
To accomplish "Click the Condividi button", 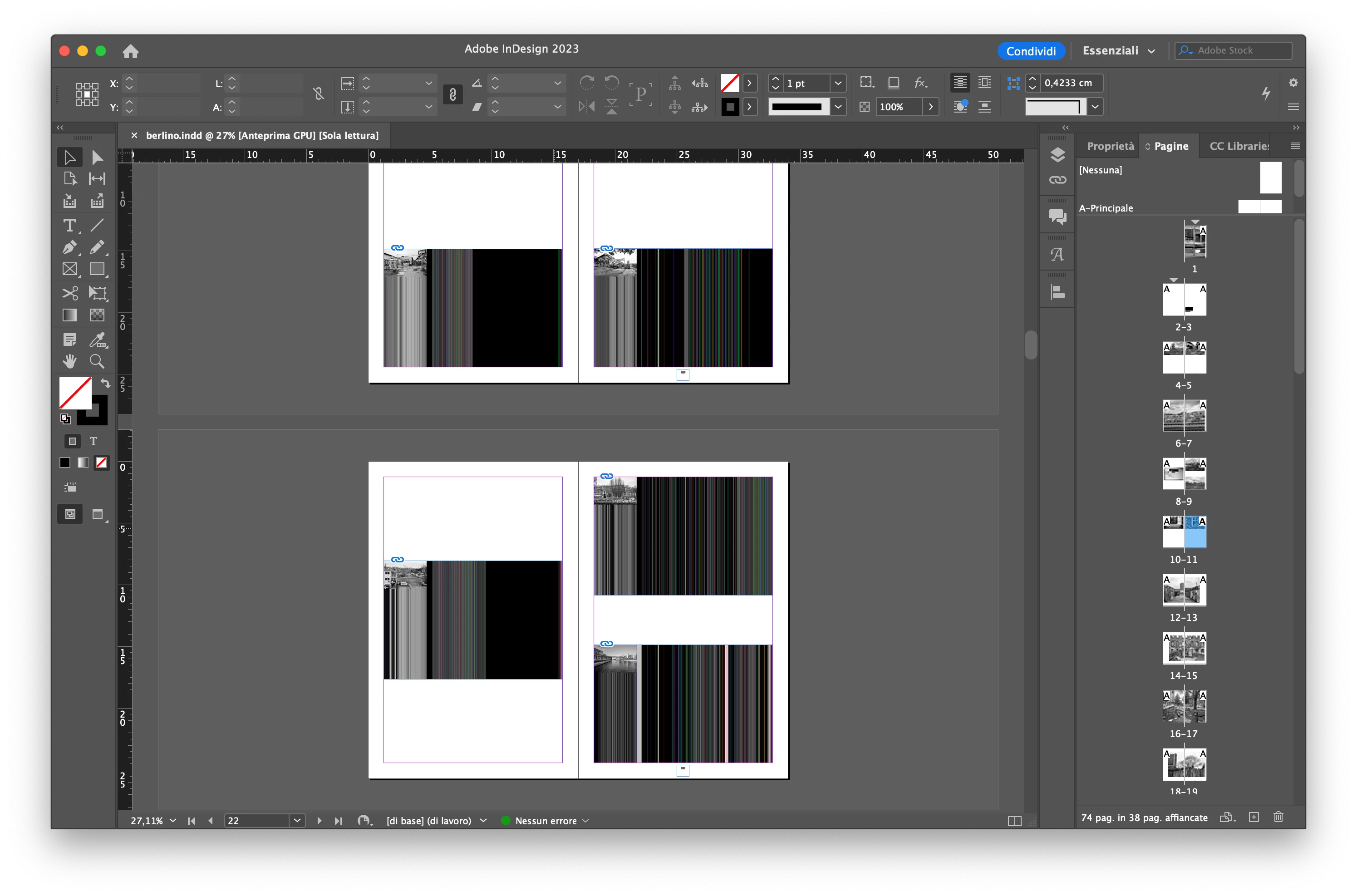I will point(1031,51).
